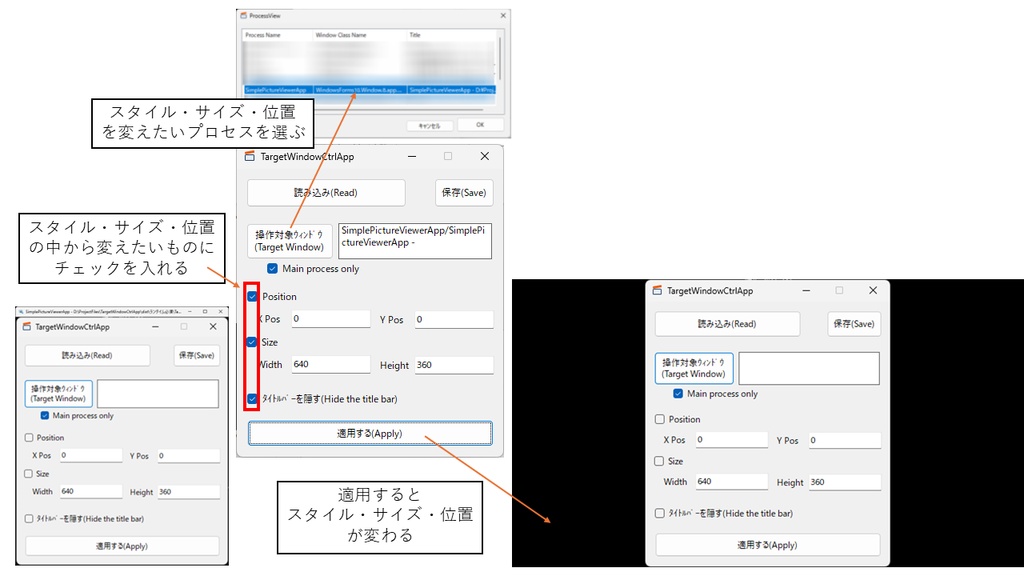Viewport: 1024px width, 576px height.
Task: Focus target field showing SimplePictureViewerApp text
Action: click(x=415, y=241)
